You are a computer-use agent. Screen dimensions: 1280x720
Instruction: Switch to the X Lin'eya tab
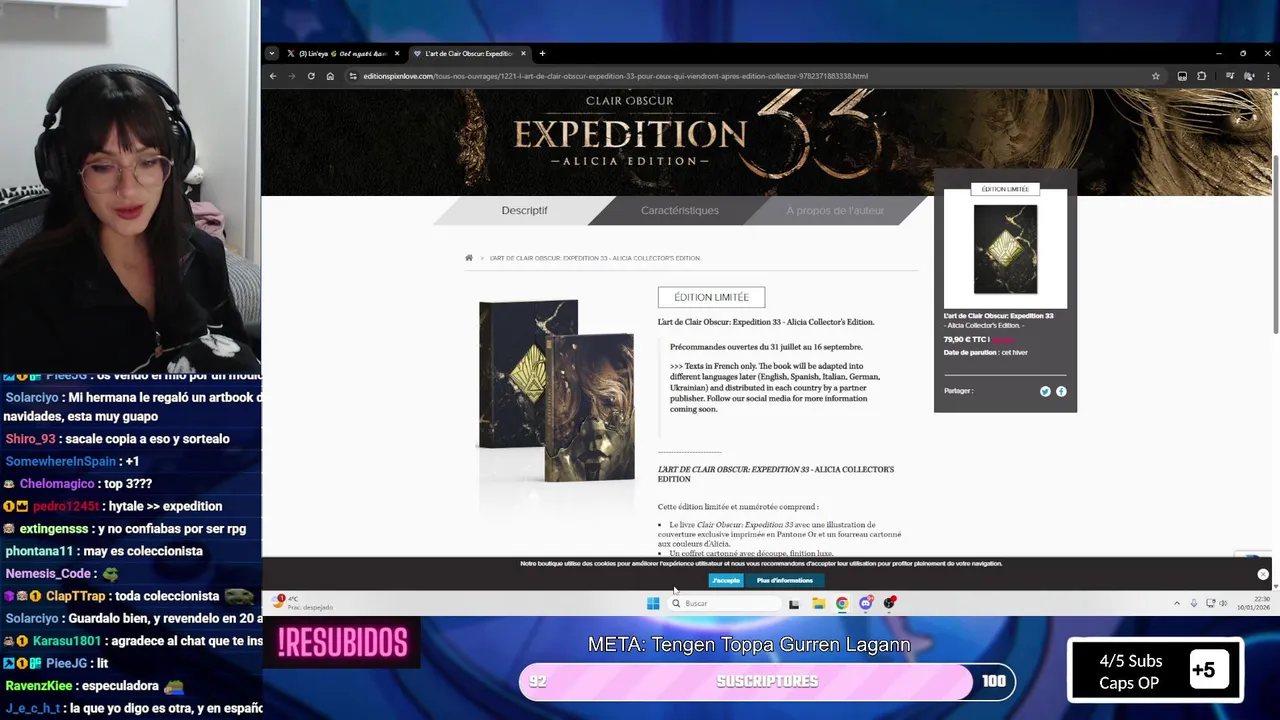[x=342, y=54]
